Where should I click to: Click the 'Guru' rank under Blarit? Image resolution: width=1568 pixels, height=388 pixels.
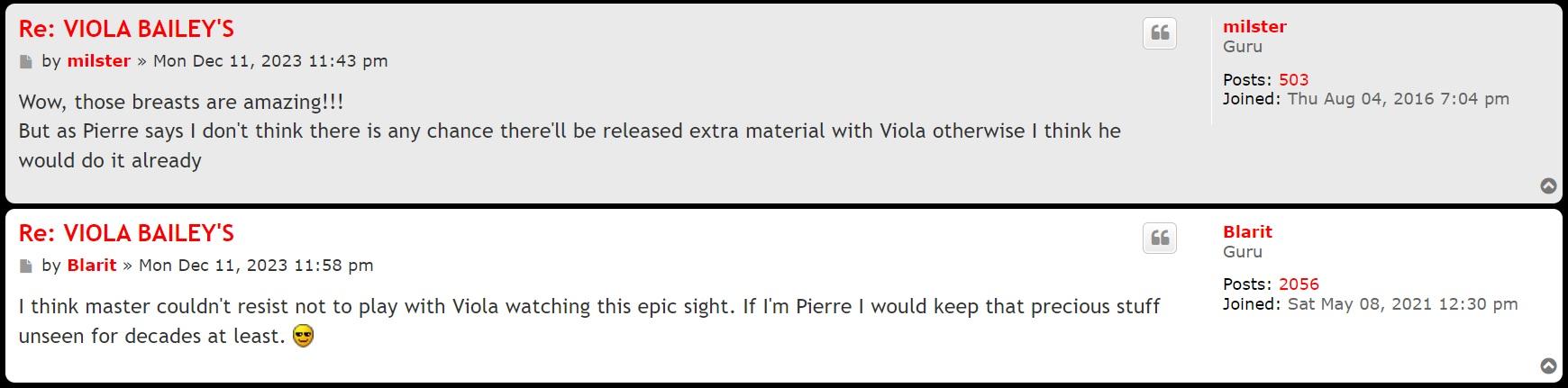click(1242, 252)
